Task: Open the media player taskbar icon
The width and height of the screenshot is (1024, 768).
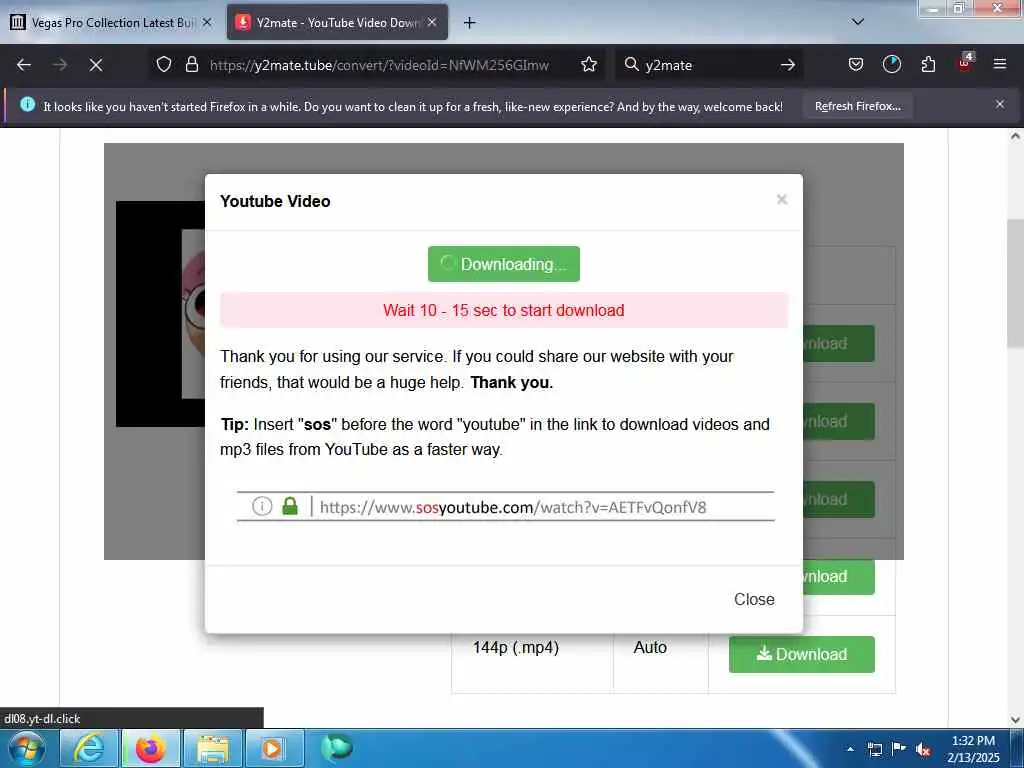Action: point(274,748)
